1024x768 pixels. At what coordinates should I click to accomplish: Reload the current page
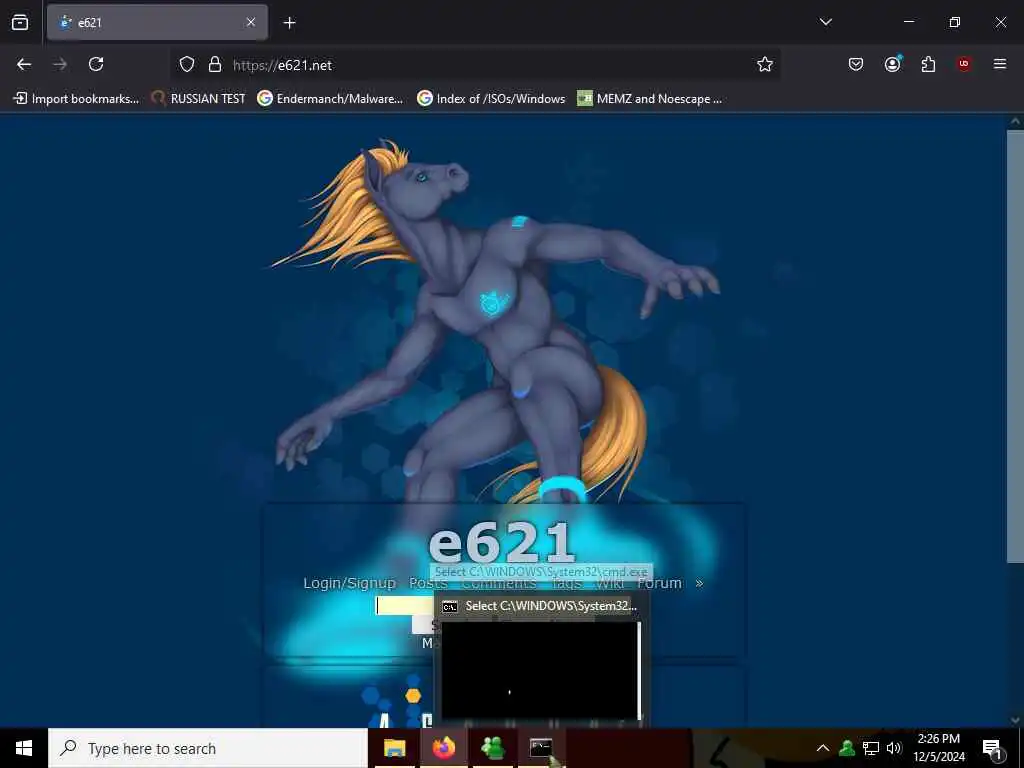point(96,64)
